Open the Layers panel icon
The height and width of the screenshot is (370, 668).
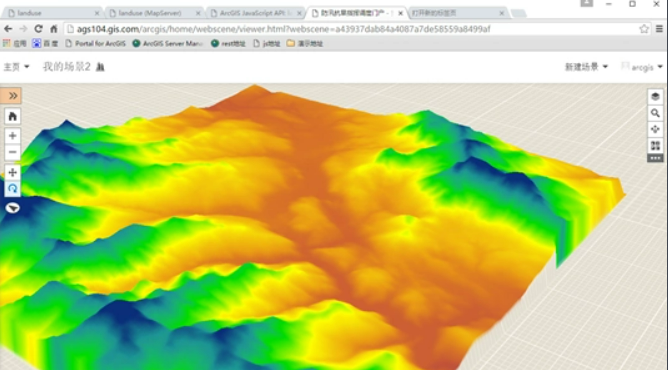point(655,97)
